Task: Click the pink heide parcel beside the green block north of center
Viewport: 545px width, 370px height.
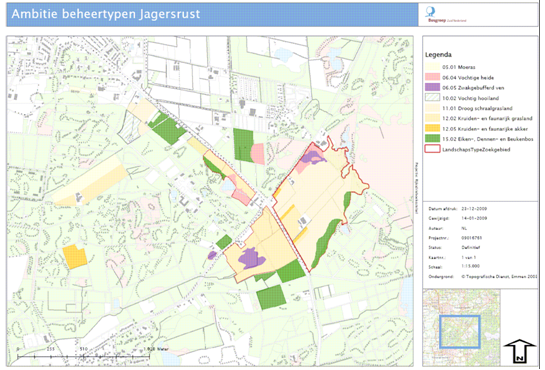Action: click(258, 154)
